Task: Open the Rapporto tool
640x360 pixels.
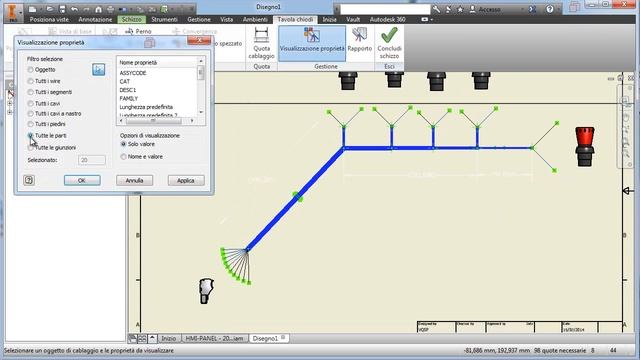Action: (360, 40)
